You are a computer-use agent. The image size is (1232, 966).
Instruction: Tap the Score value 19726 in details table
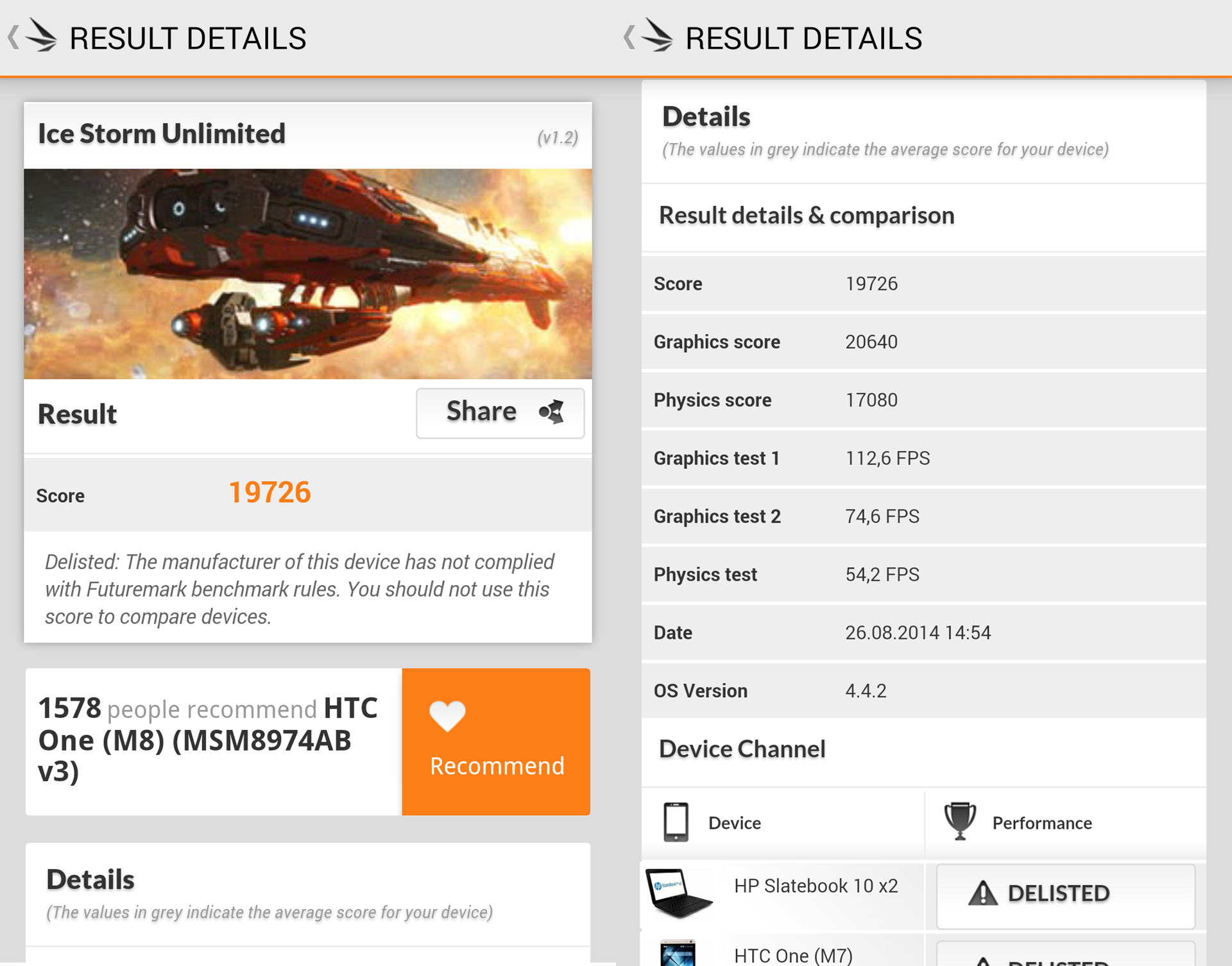[871, 284]
